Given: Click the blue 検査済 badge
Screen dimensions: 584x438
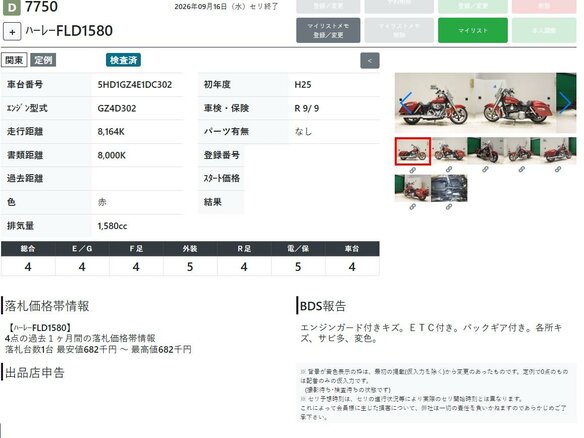Looking at the screenshot, I should coord(123,60).
